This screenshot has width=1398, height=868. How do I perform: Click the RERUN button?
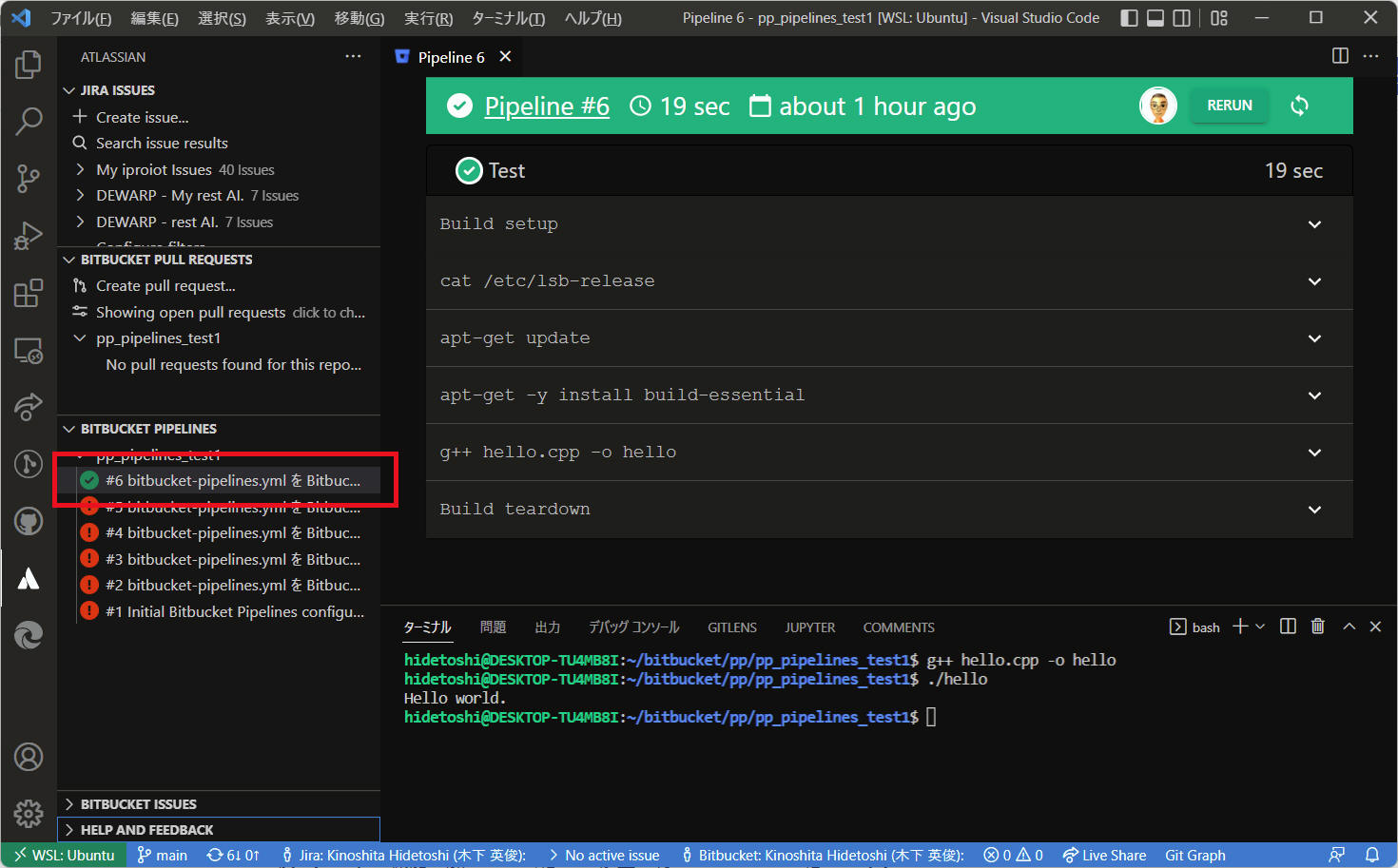click(x=1229, y=106)
